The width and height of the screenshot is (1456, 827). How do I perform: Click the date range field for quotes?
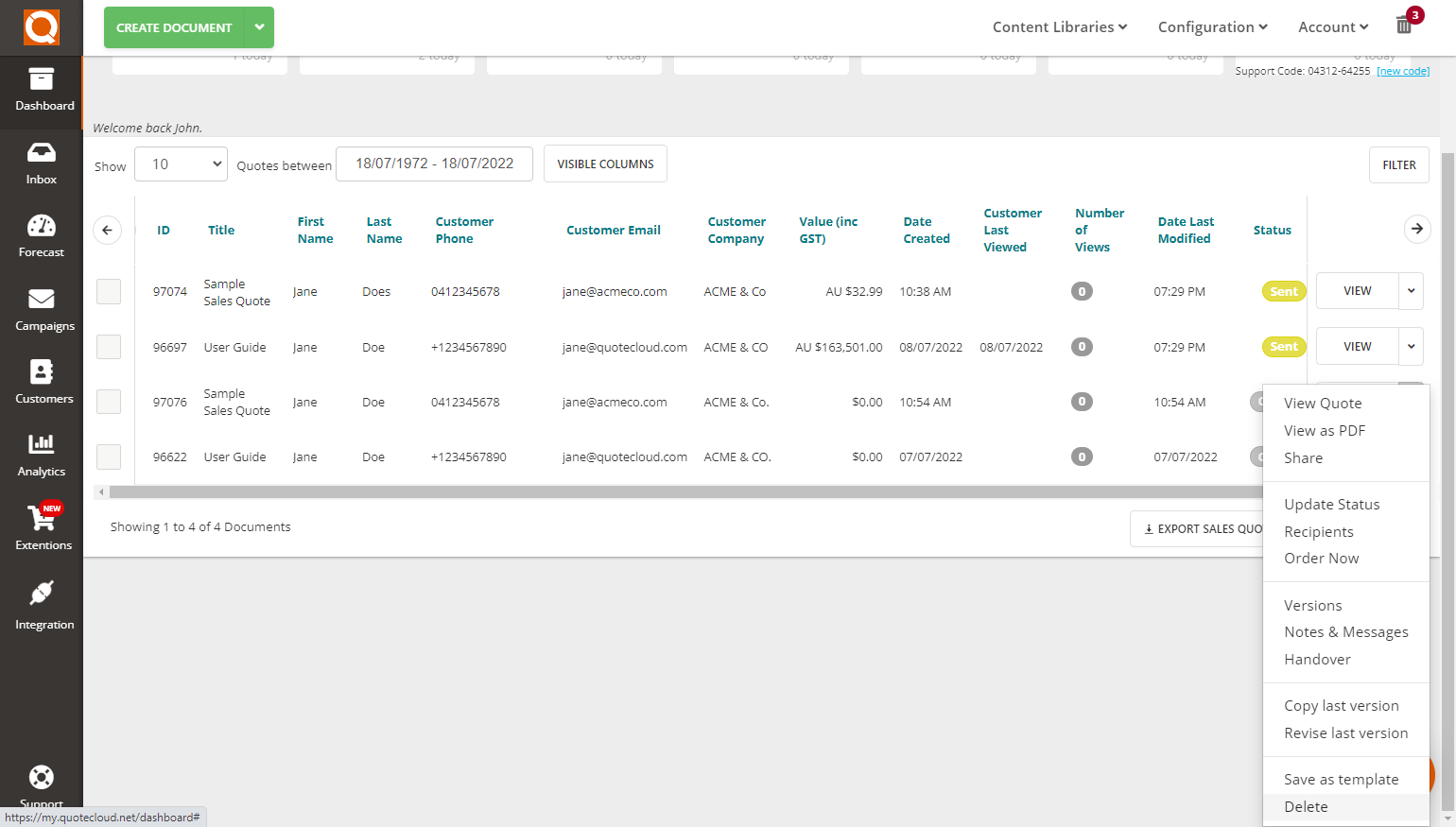point(434,164)
